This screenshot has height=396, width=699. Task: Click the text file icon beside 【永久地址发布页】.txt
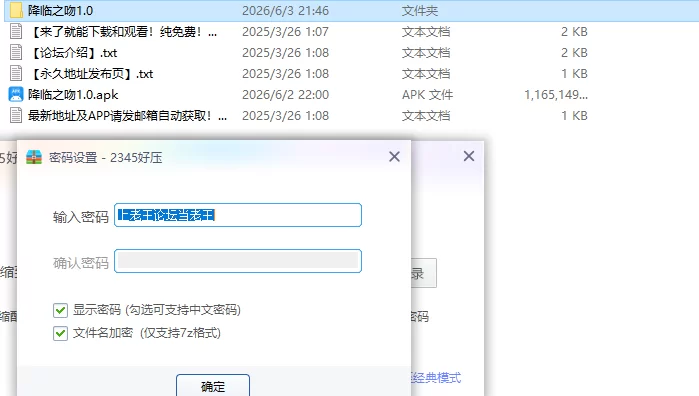16,73
